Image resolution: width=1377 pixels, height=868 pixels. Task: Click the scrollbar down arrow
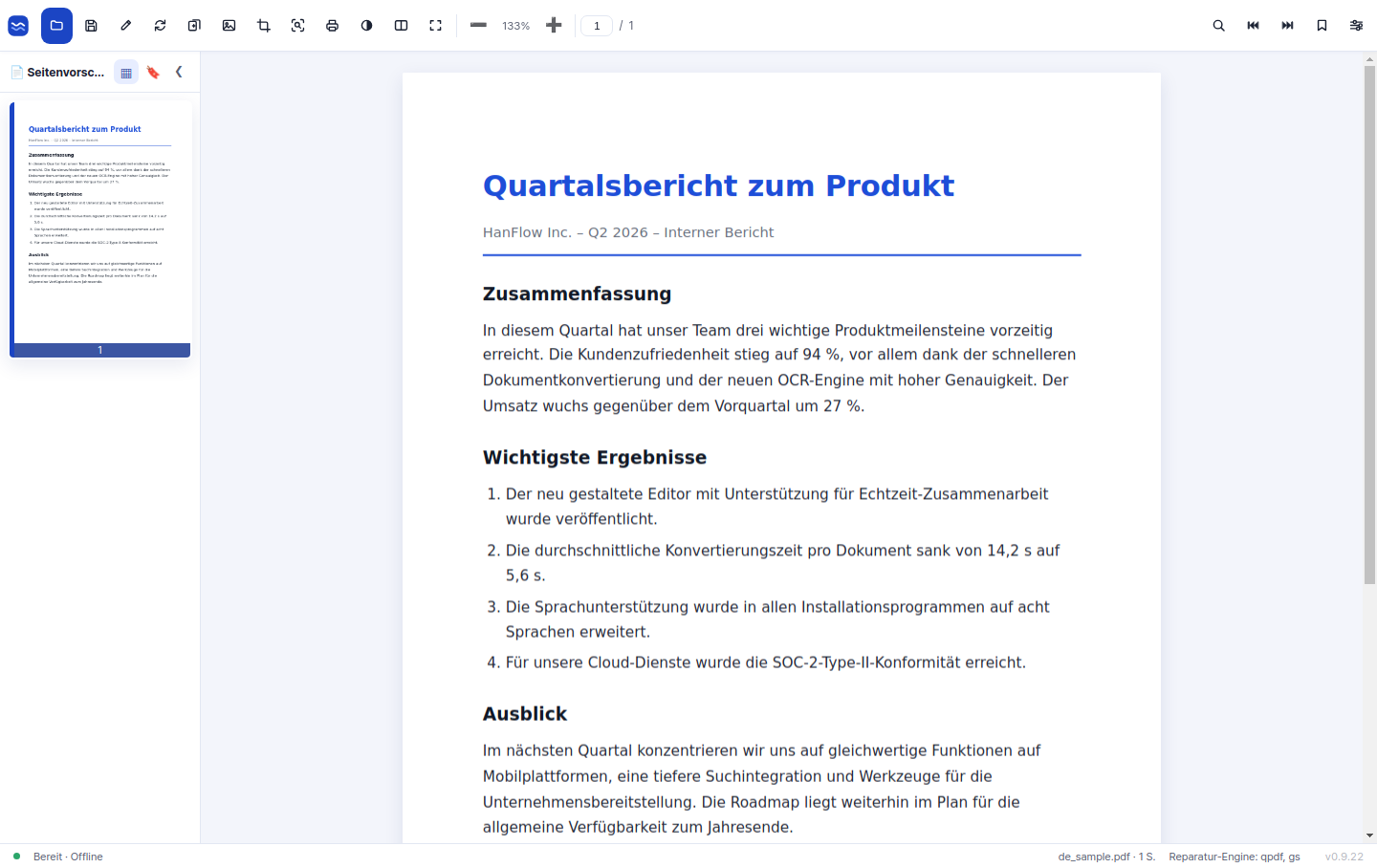point(1369,835)
